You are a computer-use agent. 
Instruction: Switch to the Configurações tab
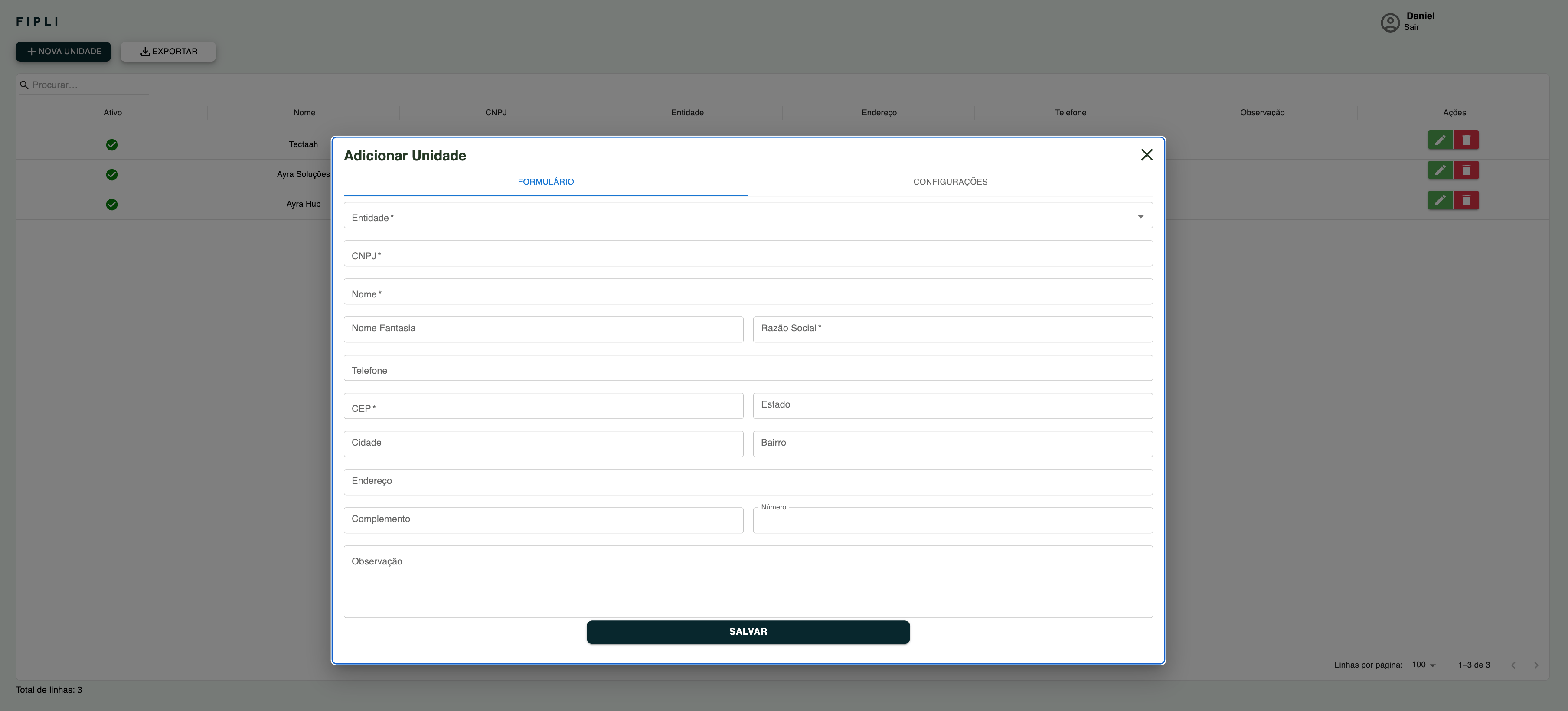click(x=950, y=182)
